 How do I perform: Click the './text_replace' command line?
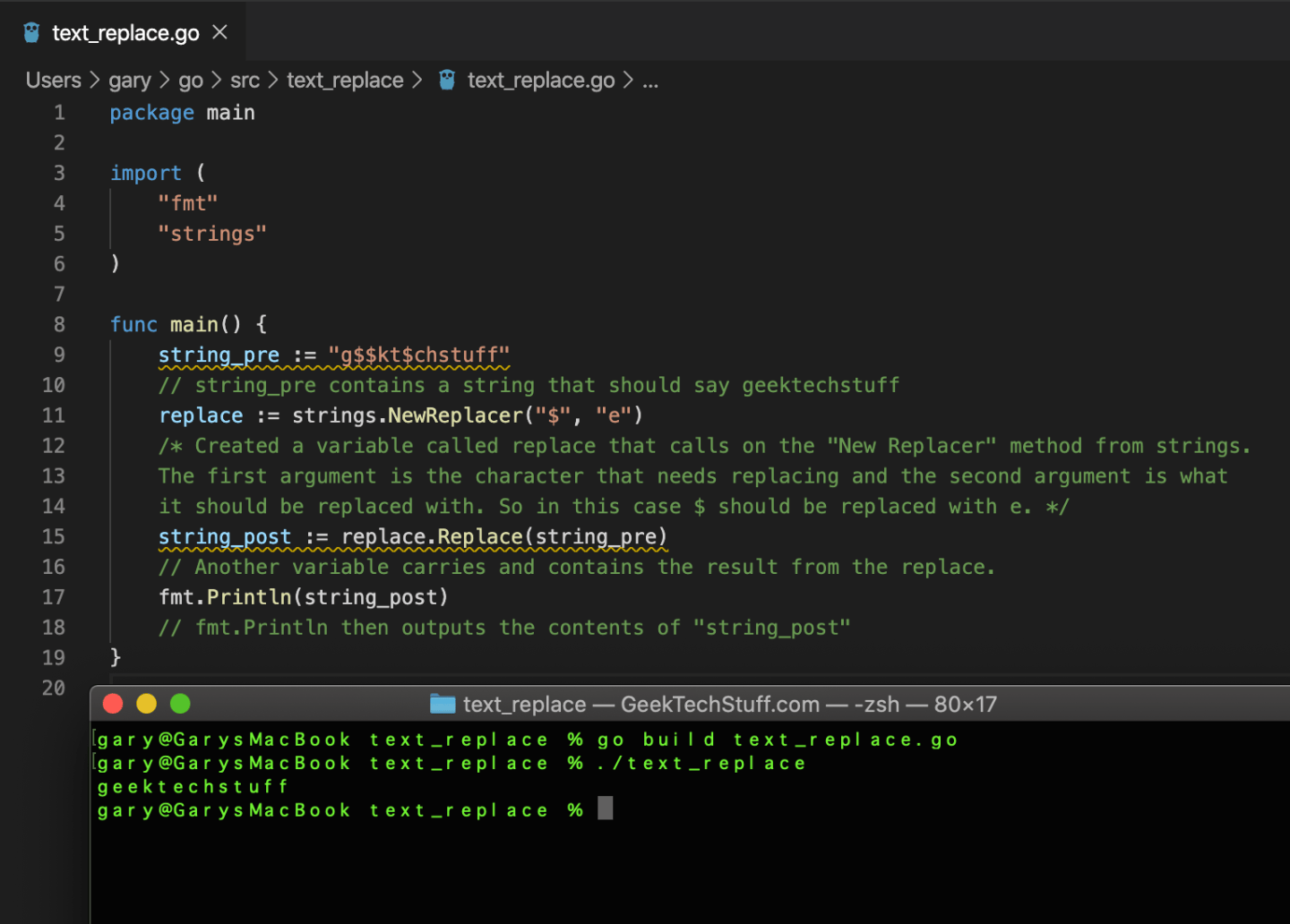click(701, 764)
